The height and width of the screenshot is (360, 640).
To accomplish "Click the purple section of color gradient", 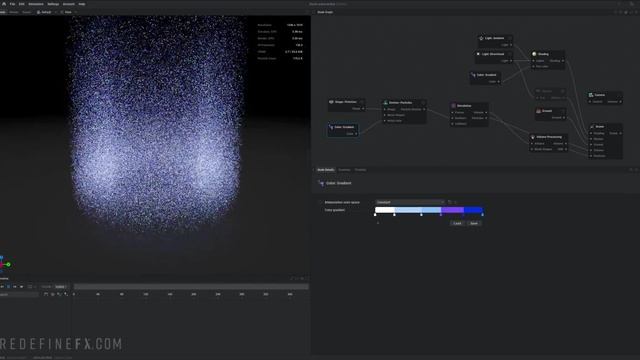I will coord(452,210).
